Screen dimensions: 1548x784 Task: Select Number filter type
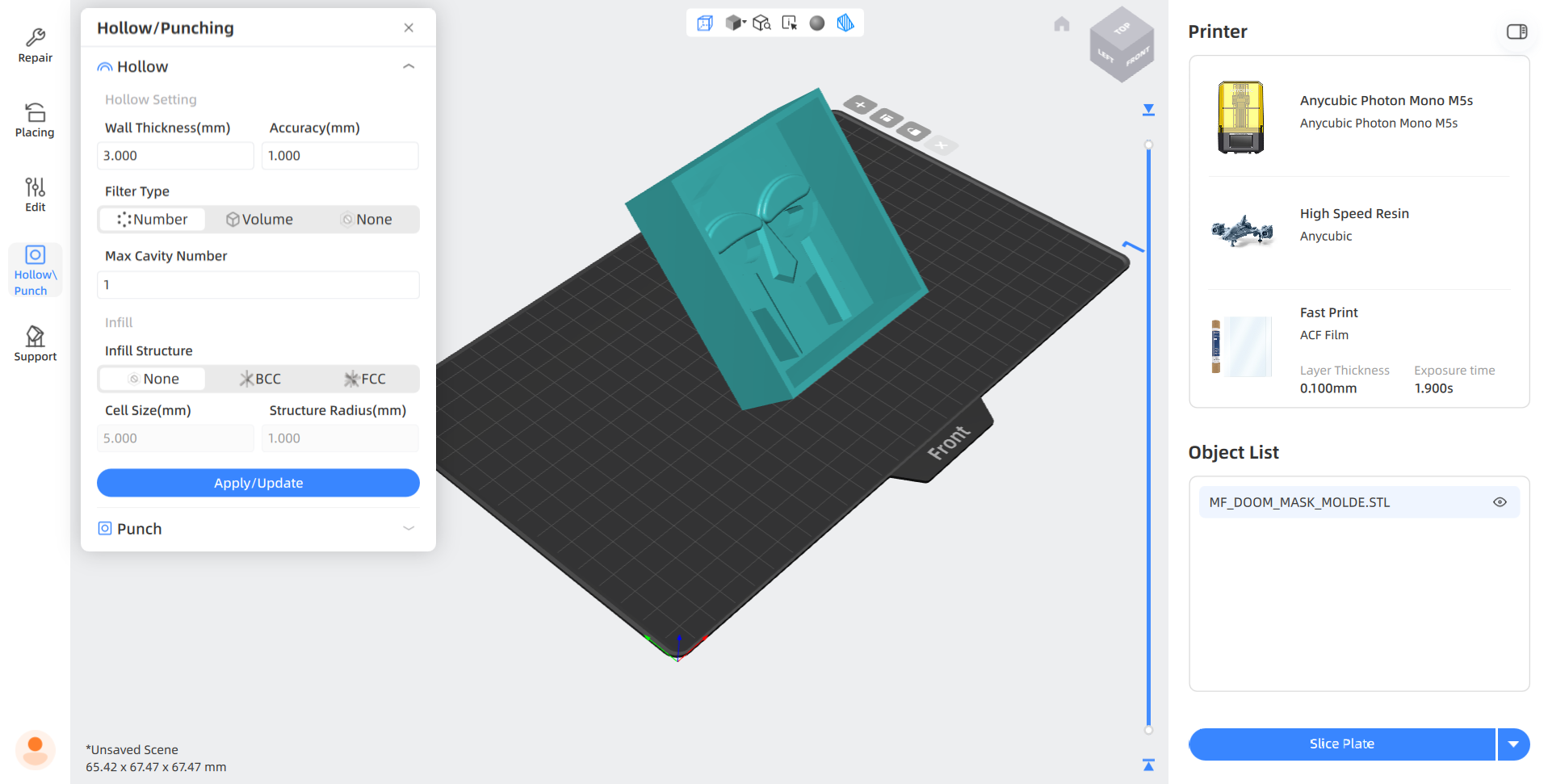click(x=152, y=220)
